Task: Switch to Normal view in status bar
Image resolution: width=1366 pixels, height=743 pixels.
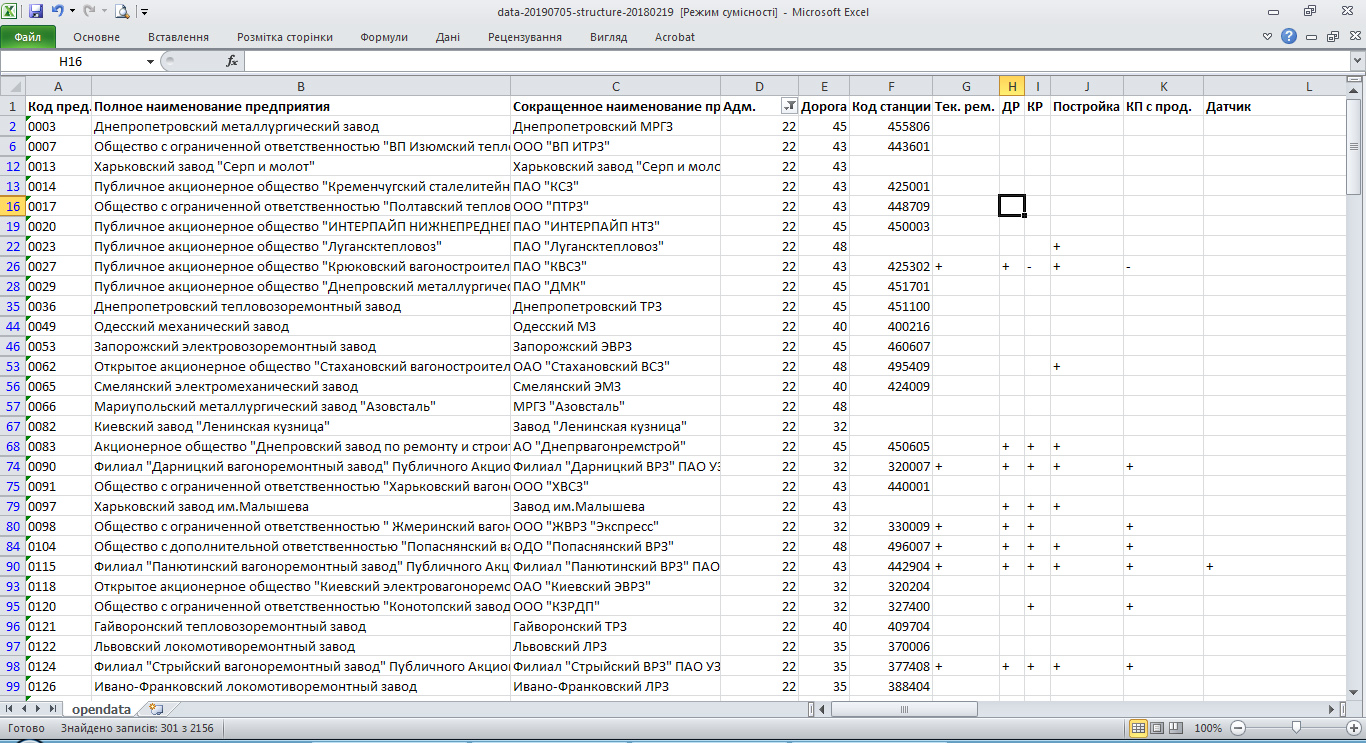Action: coord(1138,728)
